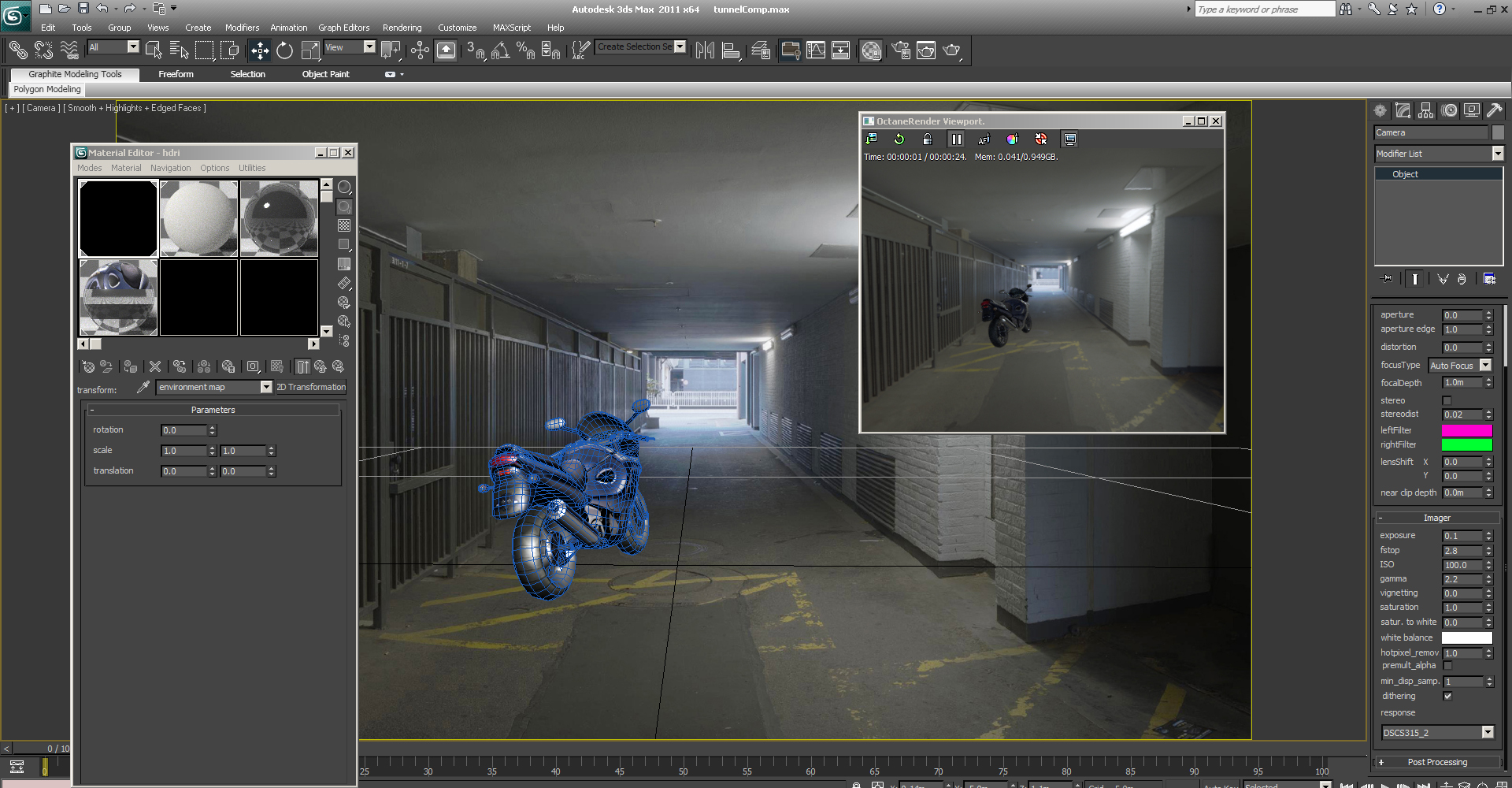Click the Polygon Modeling button
Image resolution: width=1512 pixels, height=788 pixels.
tap(47, 89)
